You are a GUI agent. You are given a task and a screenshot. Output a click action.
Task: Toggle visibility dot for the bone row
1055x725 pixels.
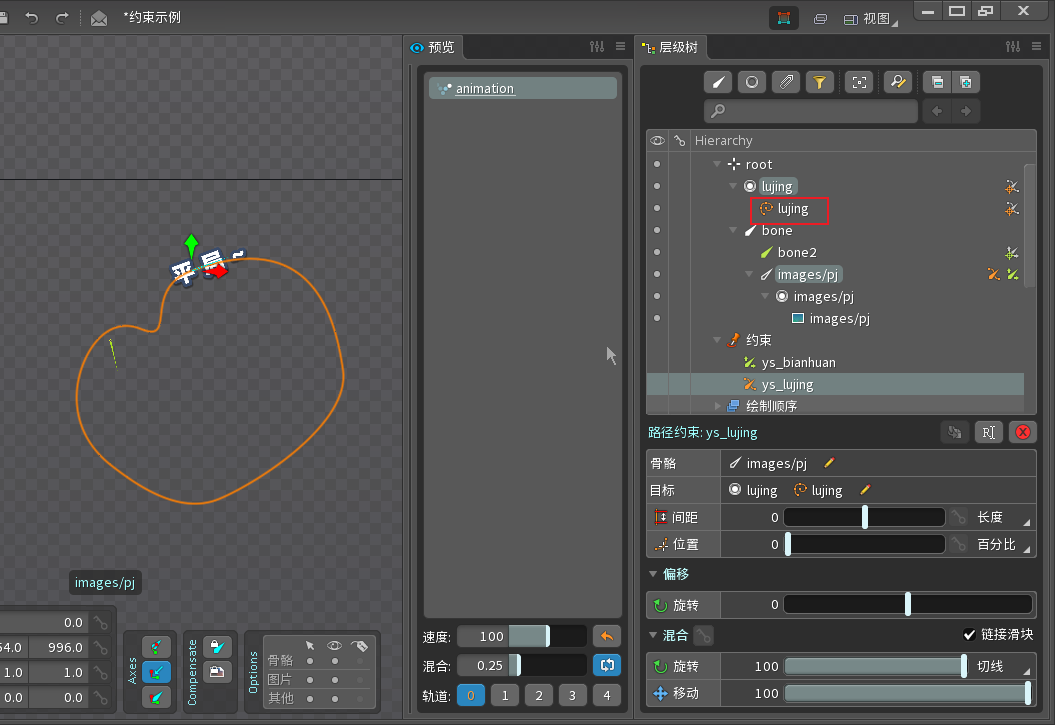[x=657, y=230]
